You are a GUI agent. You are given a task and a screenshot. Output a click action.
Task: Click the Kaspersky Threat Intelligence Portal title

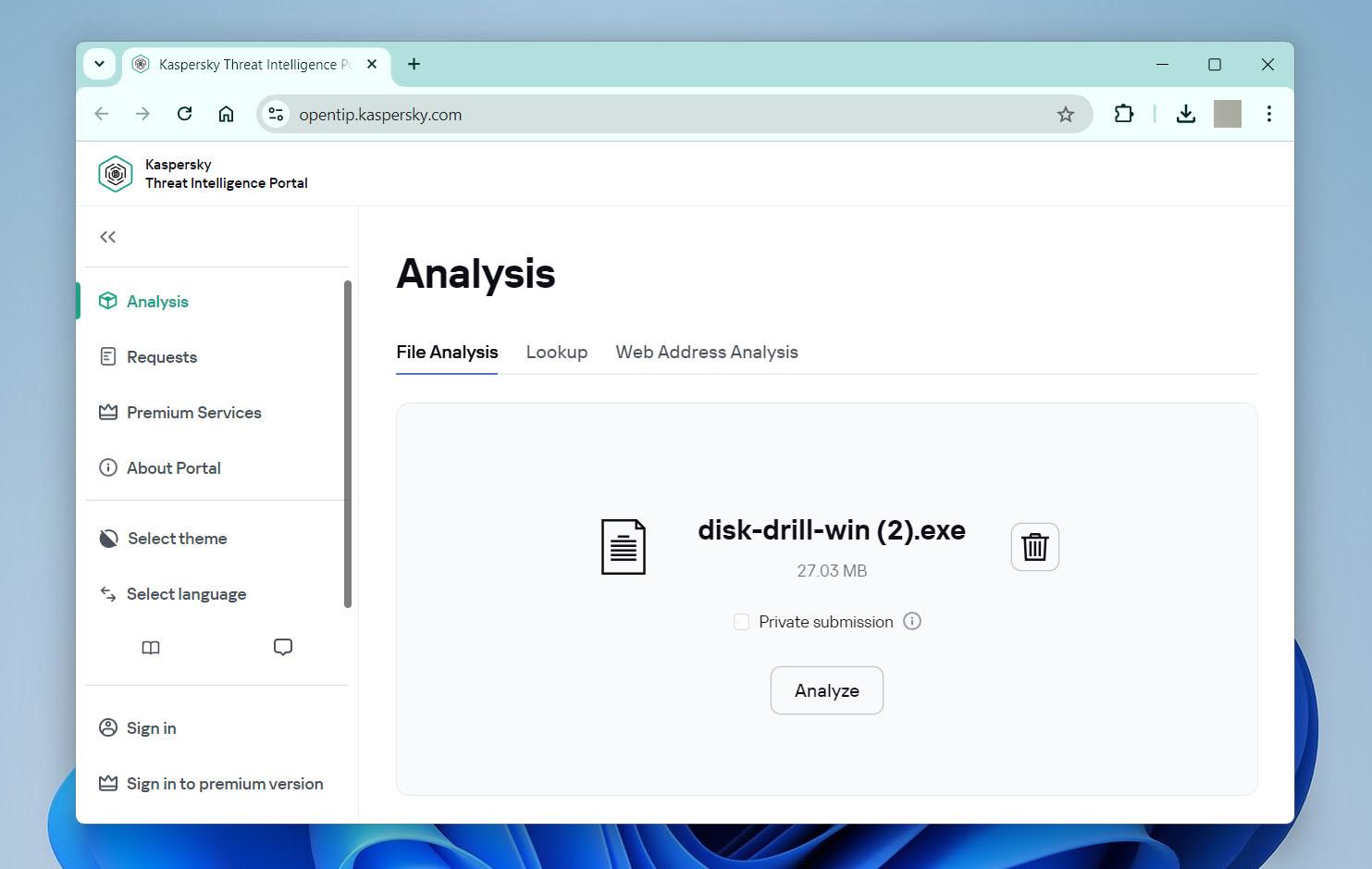pos(227,174)
